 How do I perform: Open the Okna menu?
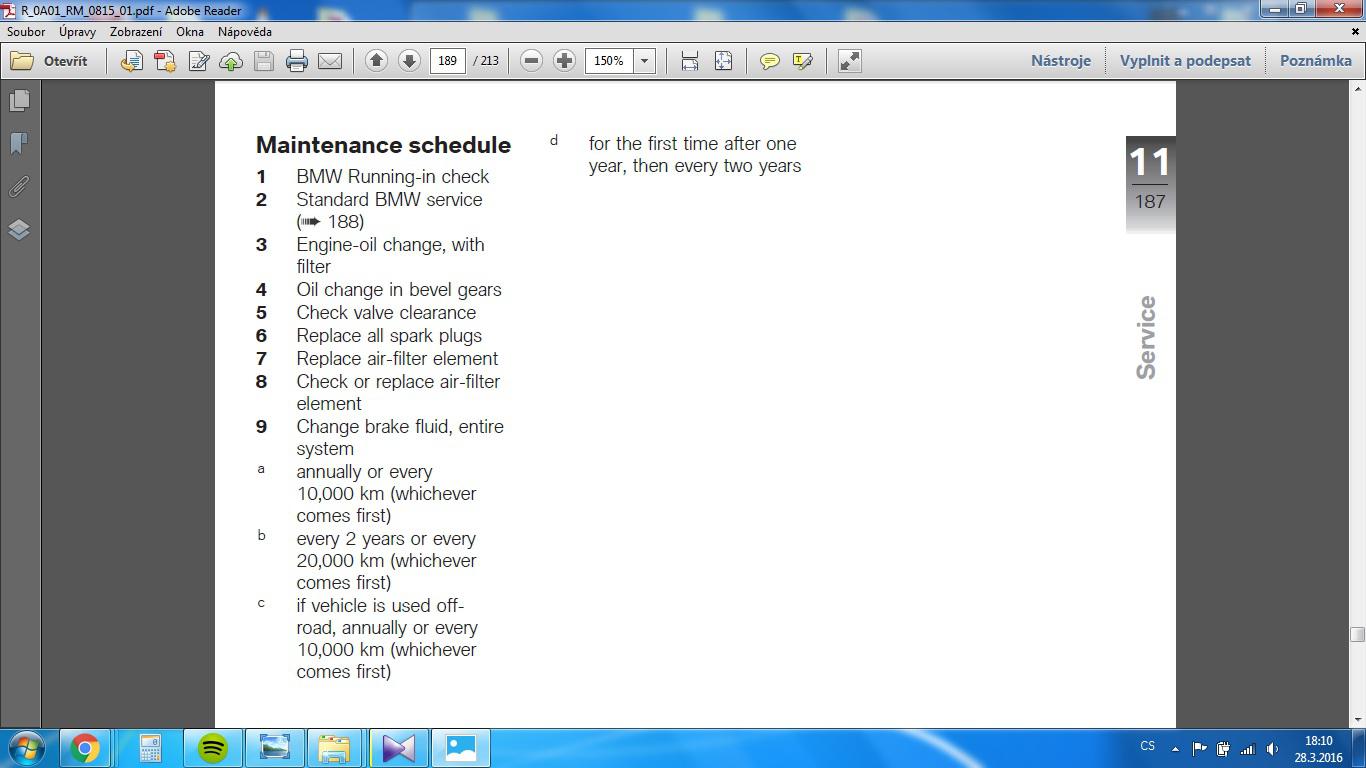coord(190,31)
